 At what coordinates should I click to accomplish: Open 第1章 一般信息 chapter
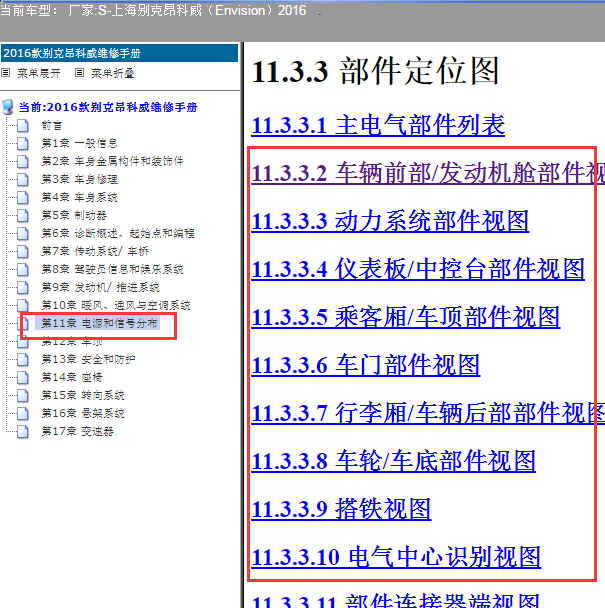point(80,143)
